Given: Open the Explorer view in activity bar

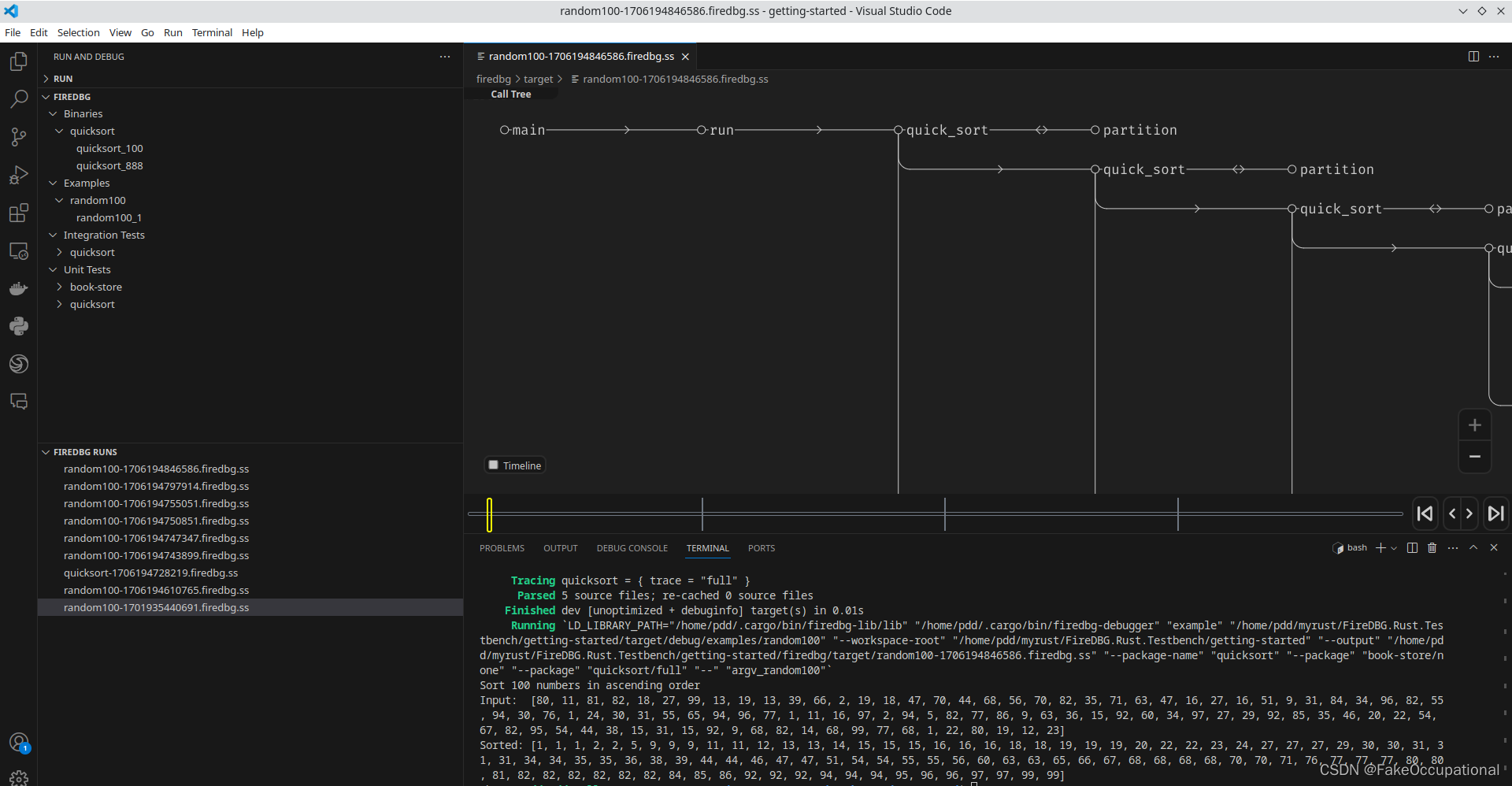Looking at the screenshot, I should pos(19,61).
